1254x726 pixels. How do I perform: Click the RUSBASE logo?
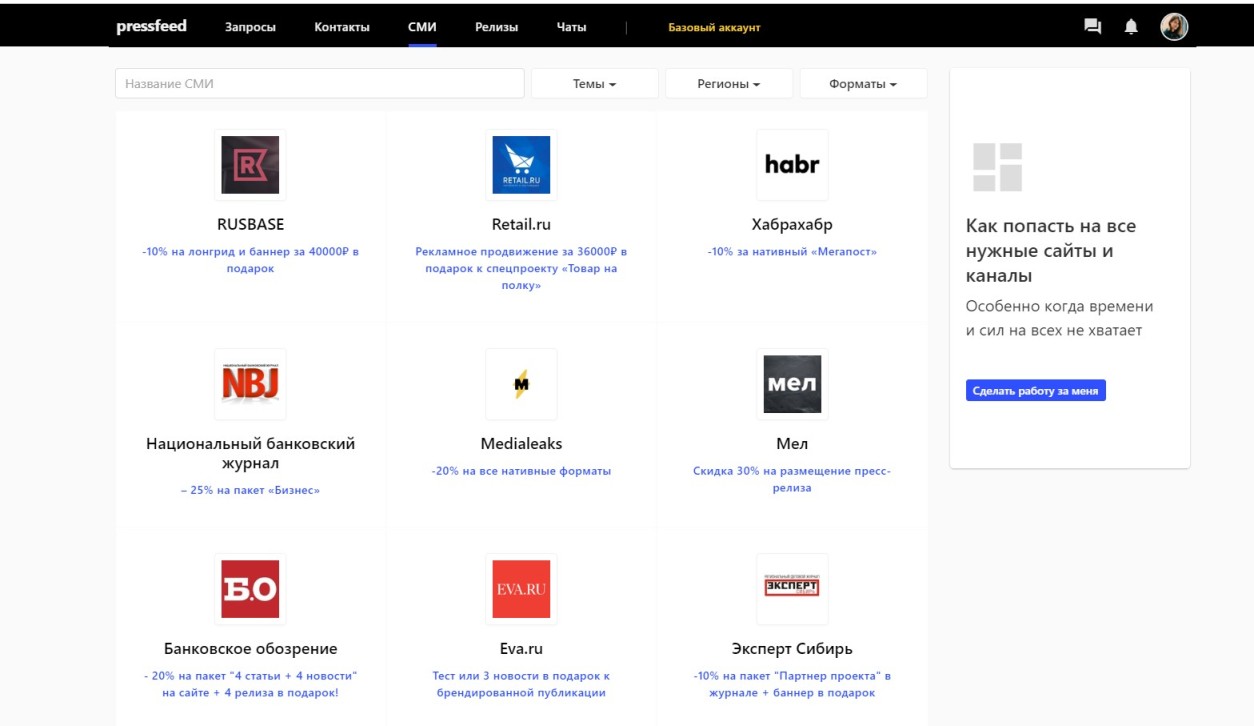(x=250, y=165)
